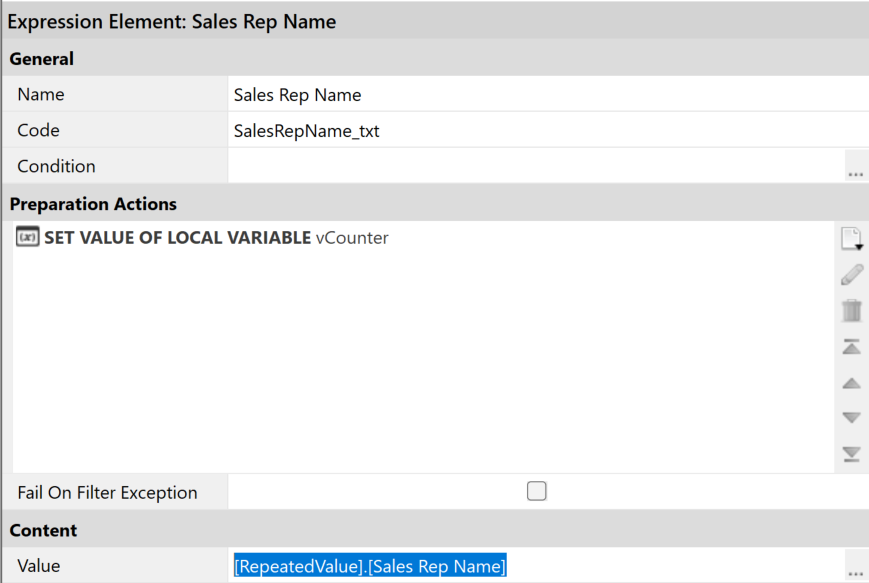The height and width of the screenshot is (583, 869).
Task: Collapse the Preparation Actions section header
Action: [x=93, y=204]
